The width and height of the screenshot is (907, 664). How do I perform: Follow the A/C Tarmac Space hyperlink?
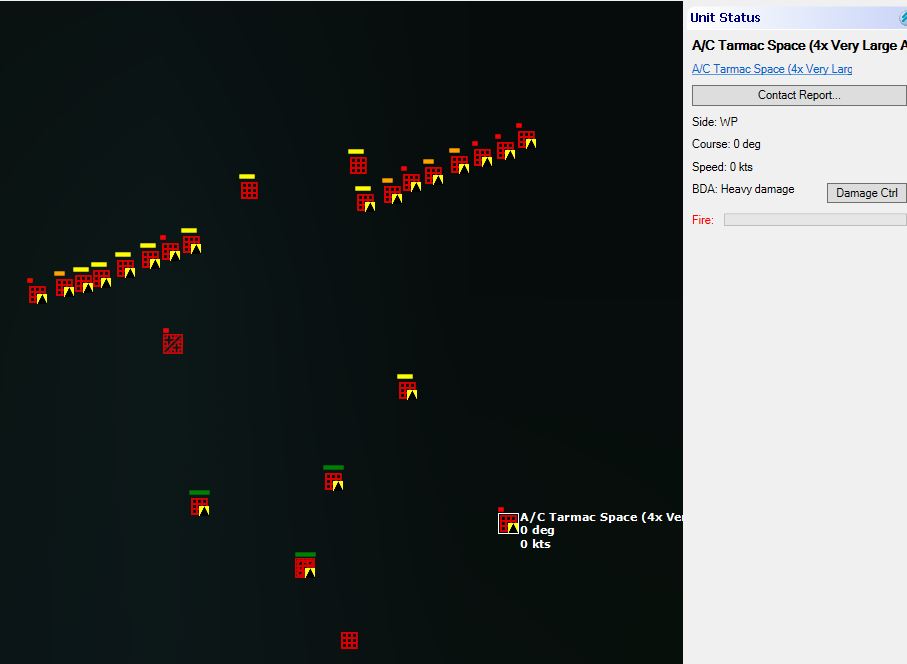click(772, 69)
